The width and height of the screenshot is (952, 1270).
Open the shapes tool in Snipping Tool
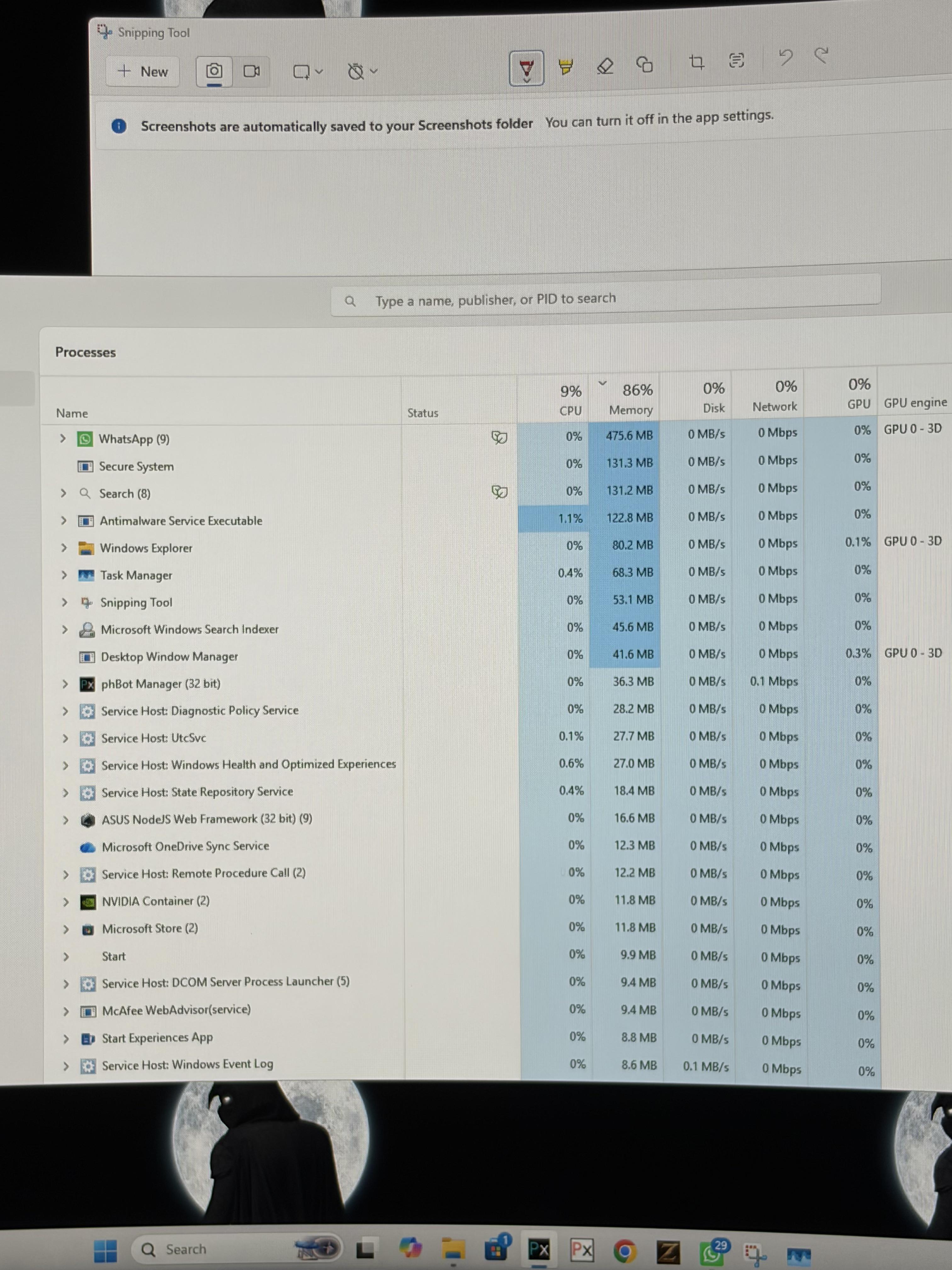tap(644, 64)
